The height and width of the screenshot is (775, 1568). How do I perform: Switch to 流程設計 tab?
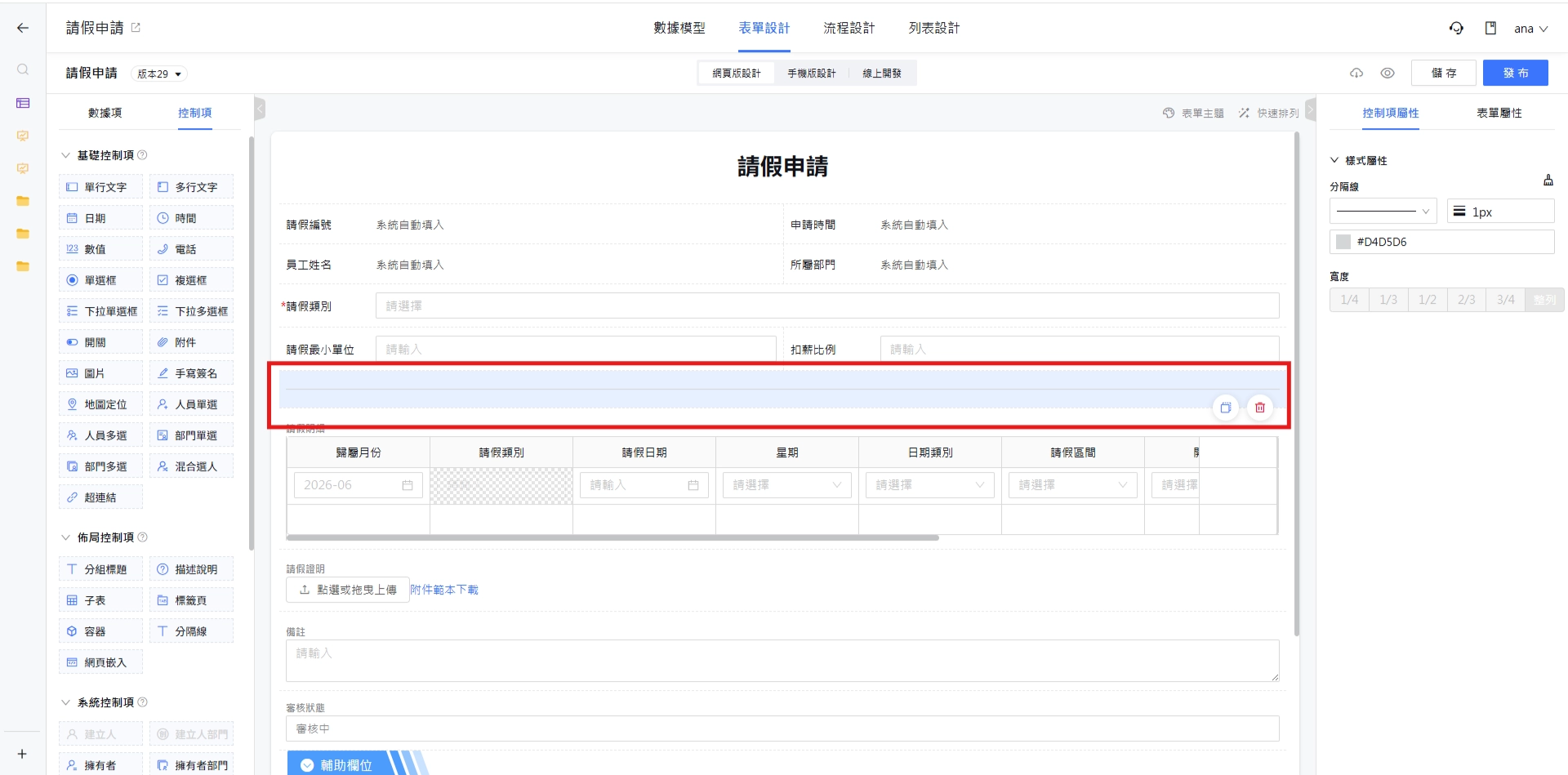[849, 28]
